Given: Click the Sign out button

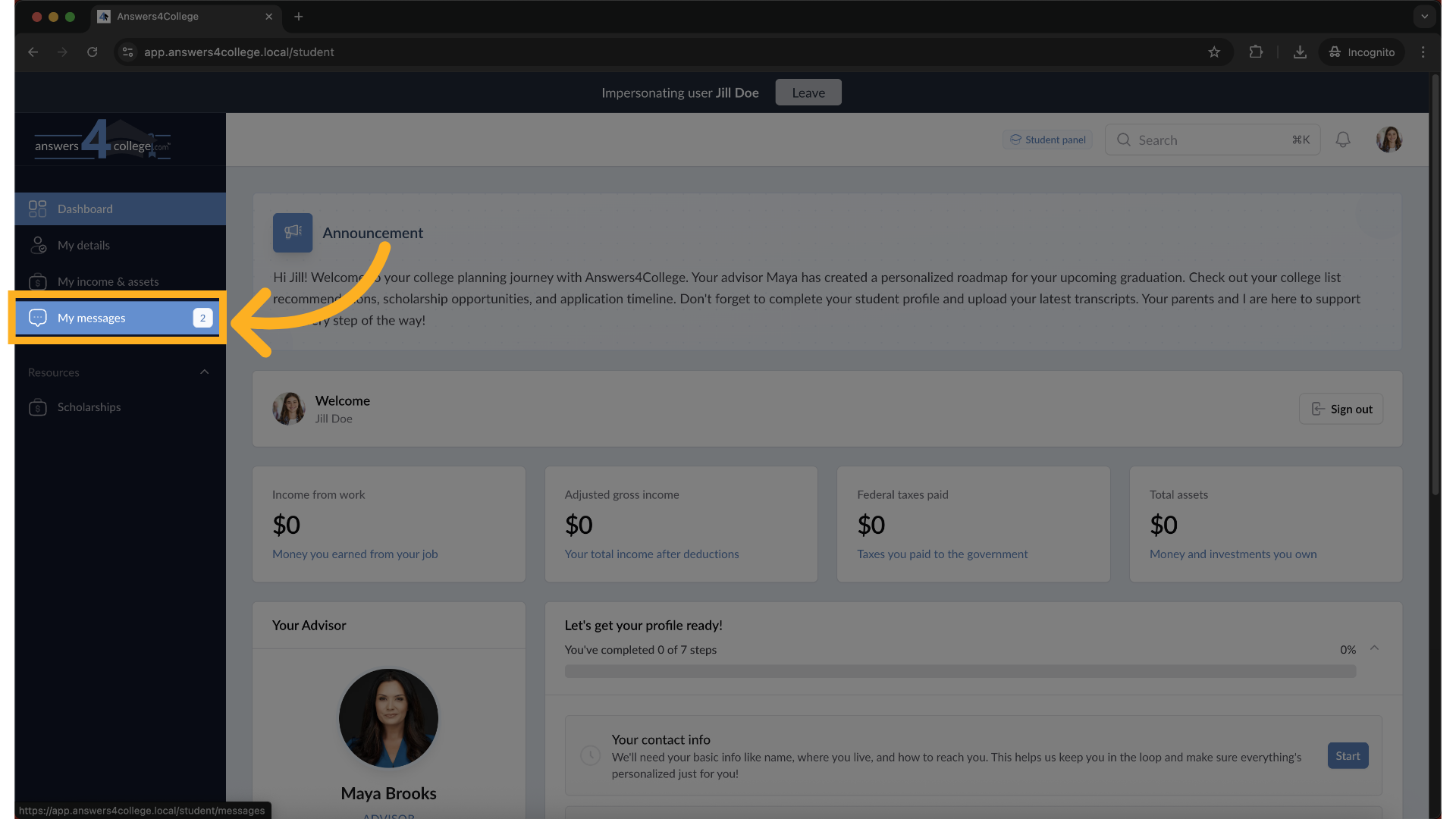Looking at the screenshot, I should (1341, 409).
